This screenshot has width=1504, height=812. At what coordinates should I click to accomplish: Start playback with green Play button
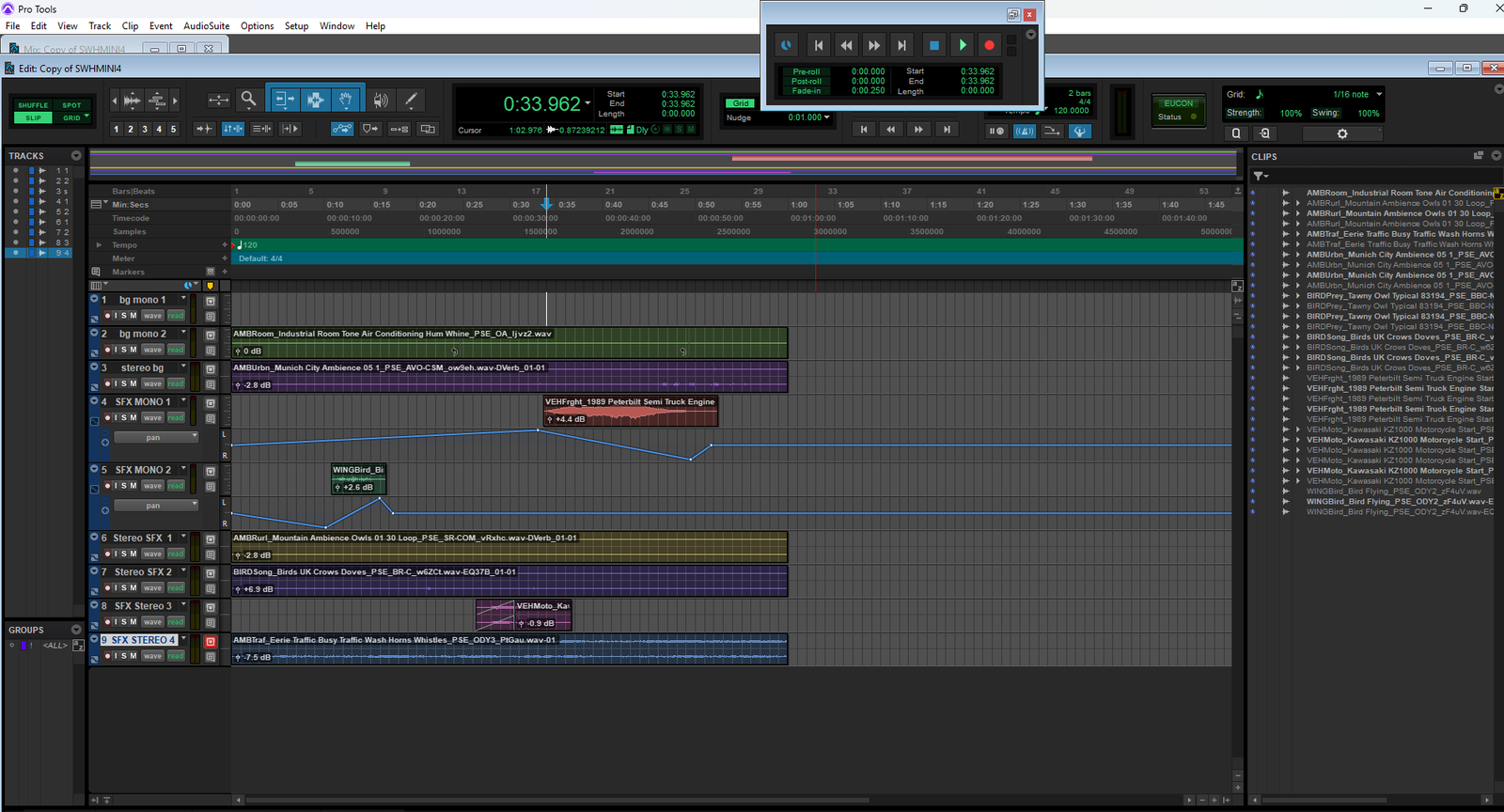[962, 44]
